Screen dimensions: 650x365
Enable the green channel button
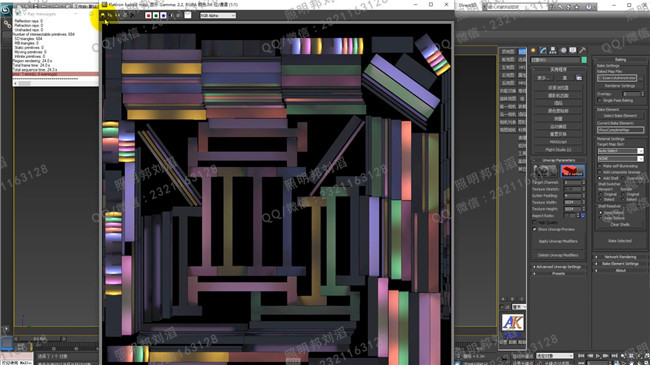156,15
